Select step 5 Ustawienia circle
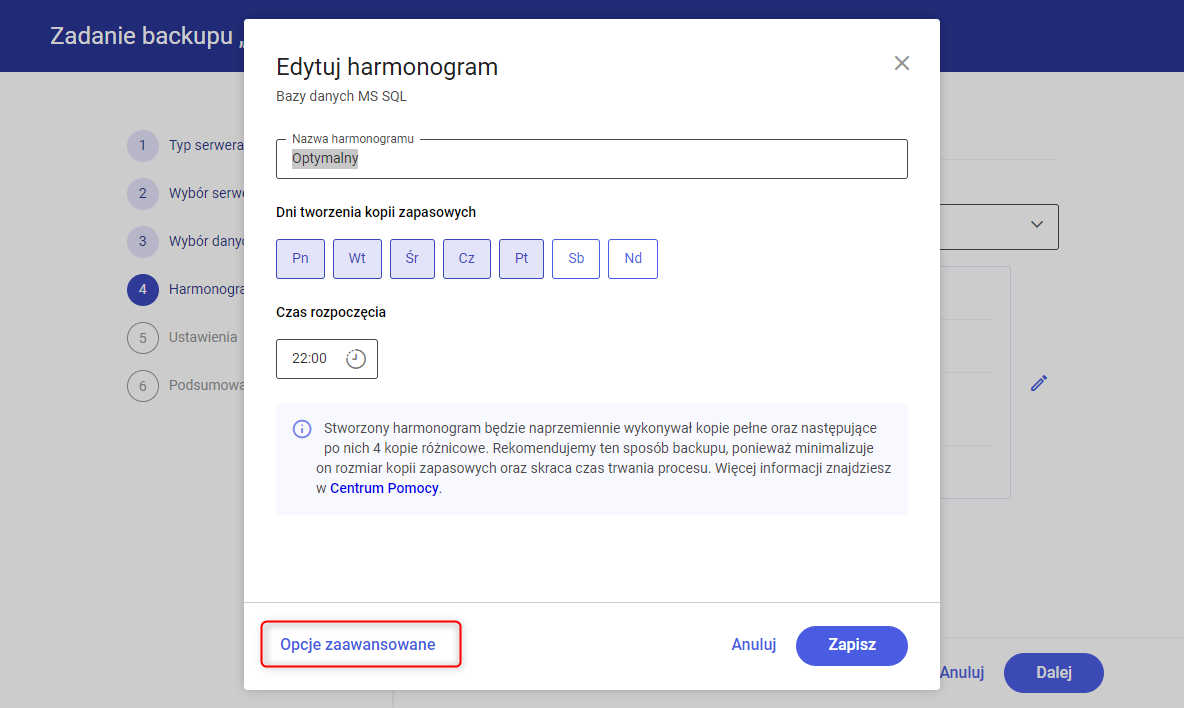Image resolution: width=1184 pixels, height=708 pixels. pos(143,338)
